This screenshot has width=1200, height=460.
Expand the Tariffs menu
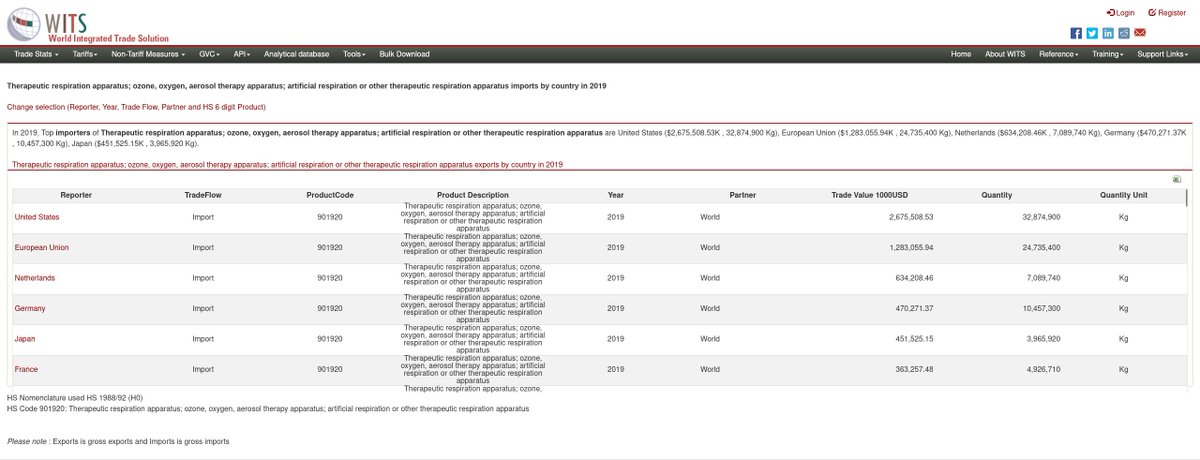[85, 54]
